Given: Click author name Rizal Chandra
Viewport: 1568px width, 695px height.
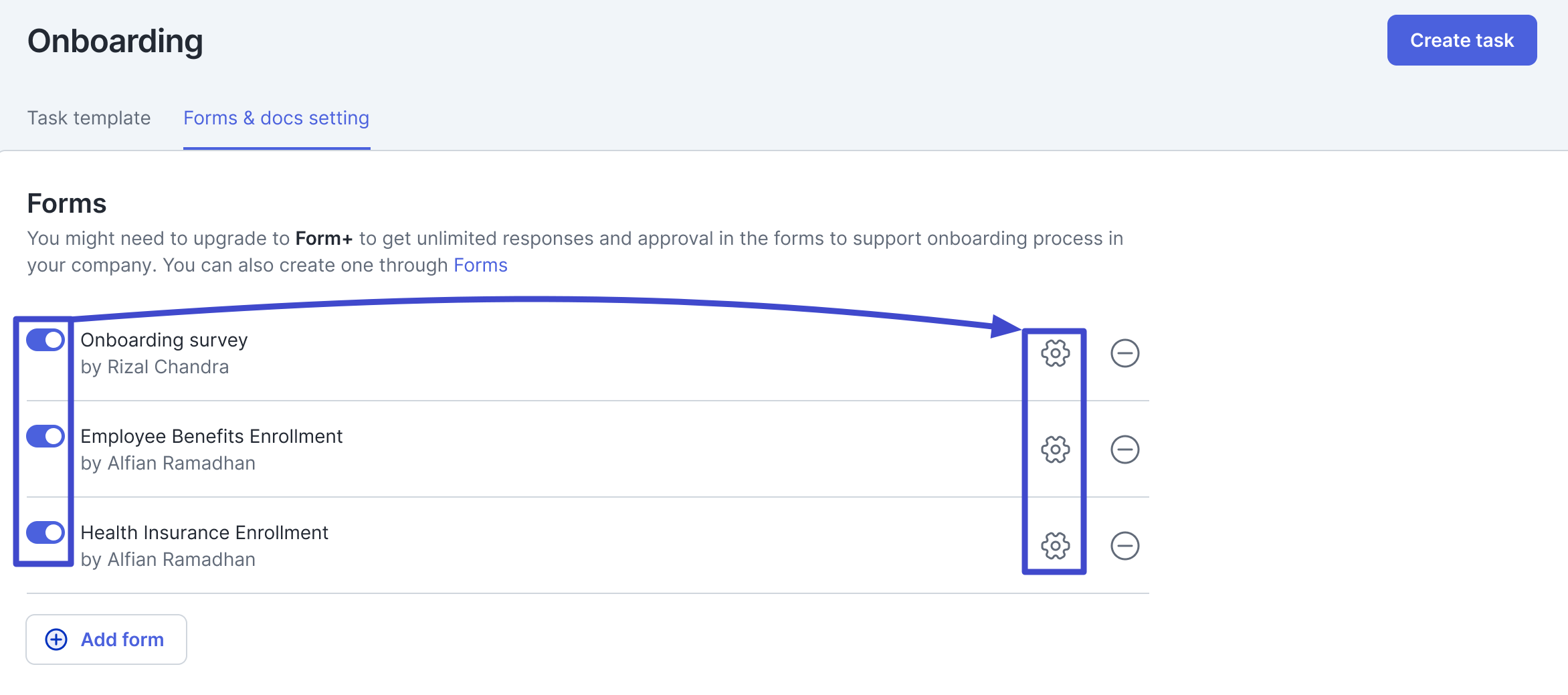Looking at the screenshot, I should [x=168, y=367].
